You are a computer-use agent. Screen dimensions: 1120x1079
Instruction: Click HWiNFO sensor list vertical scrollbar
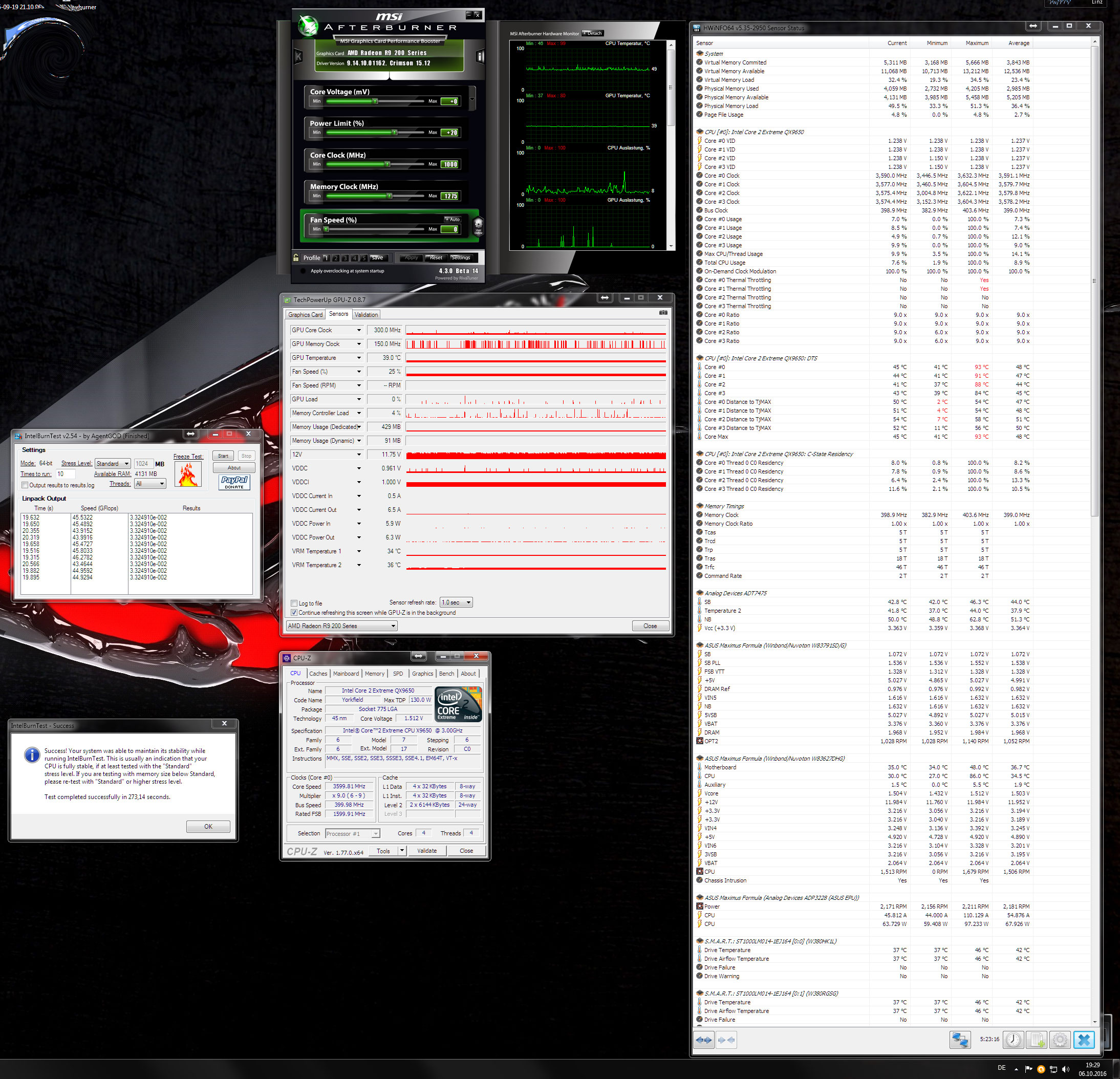(x=1094, y=531)
